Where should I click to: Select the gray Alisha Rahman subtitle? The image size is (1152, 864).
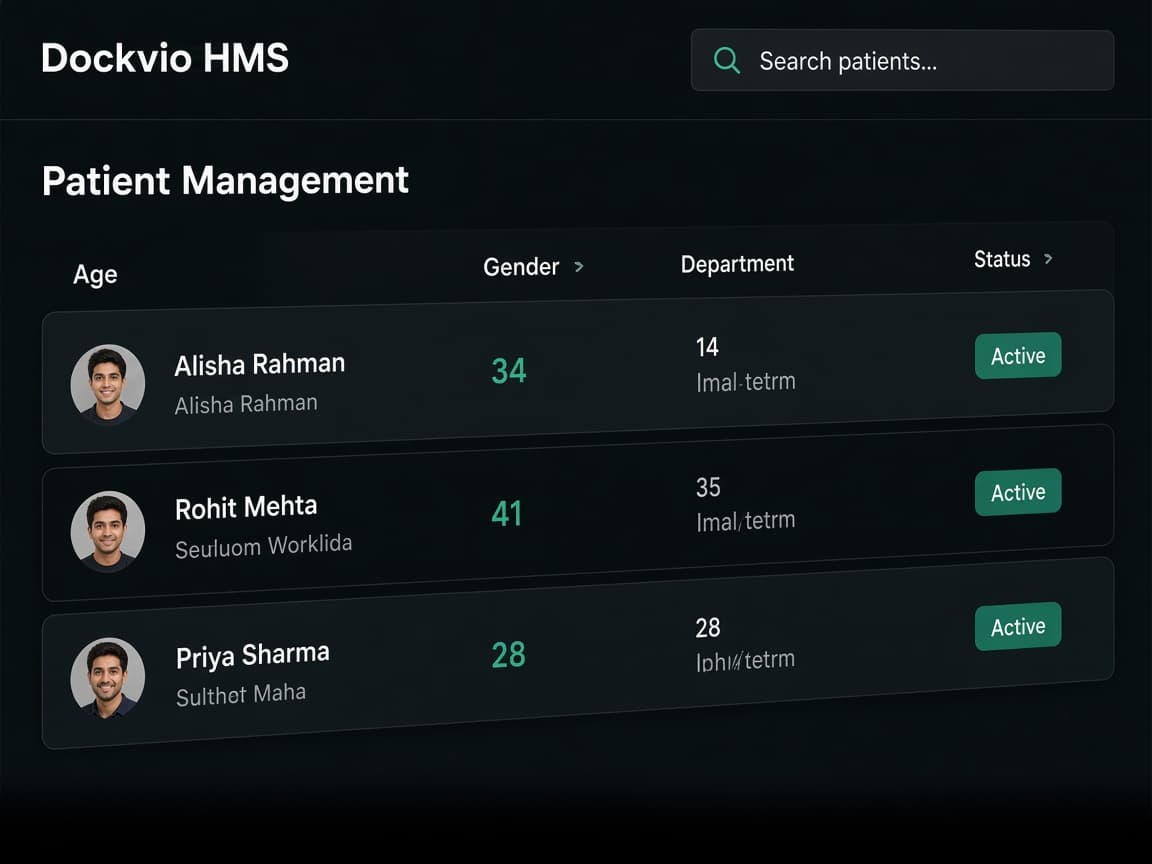click(x=246, y=404)
